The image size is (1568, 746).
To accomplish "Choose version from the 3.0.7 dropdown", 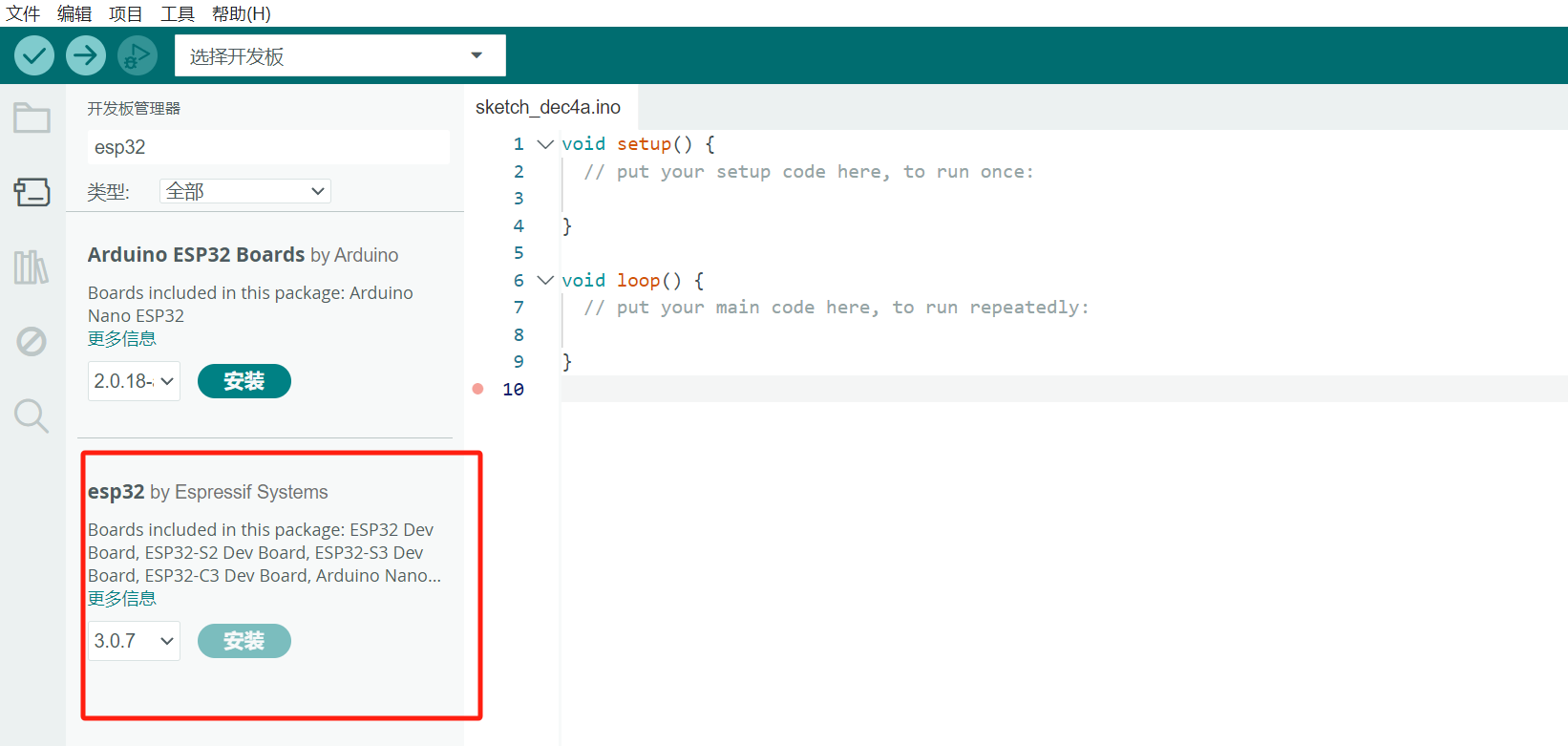I will point(134,641).
